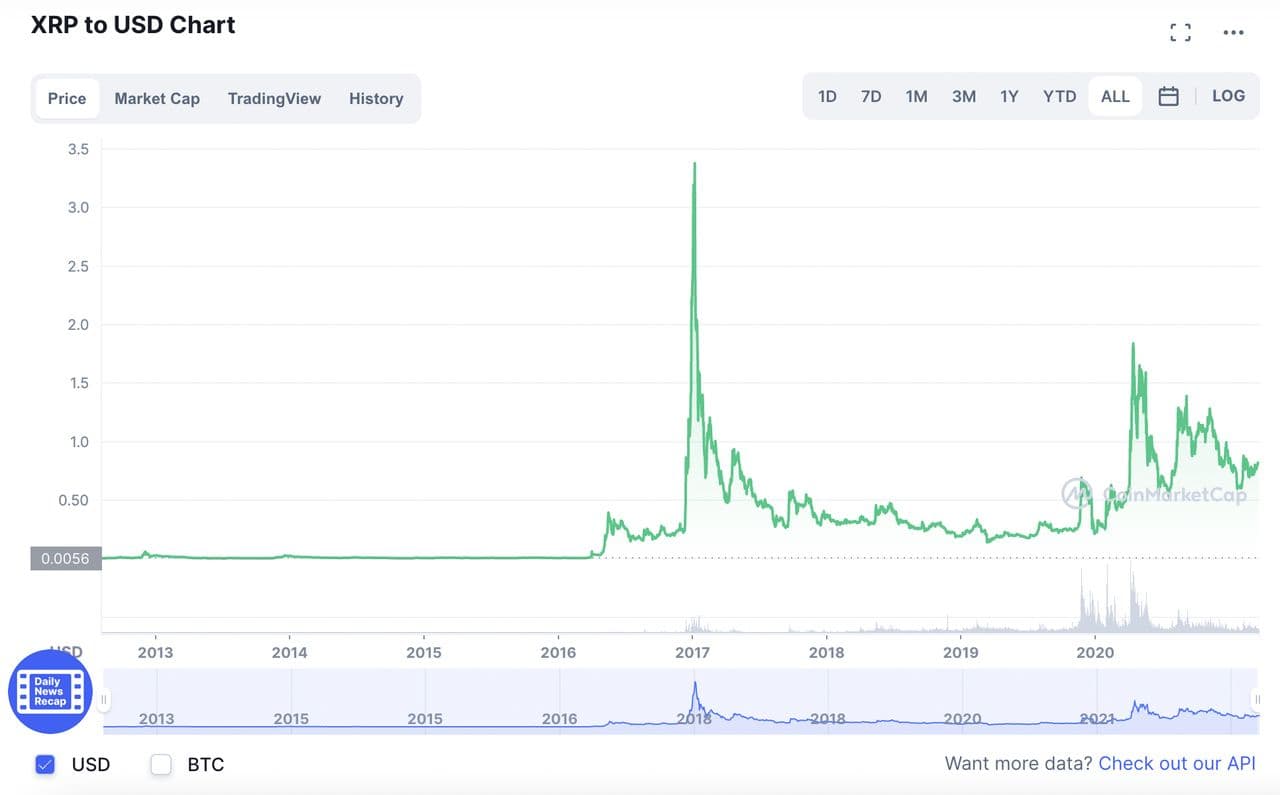Choose the YTD time range
The image size is (1280, 795).
tap(1059, 97)
